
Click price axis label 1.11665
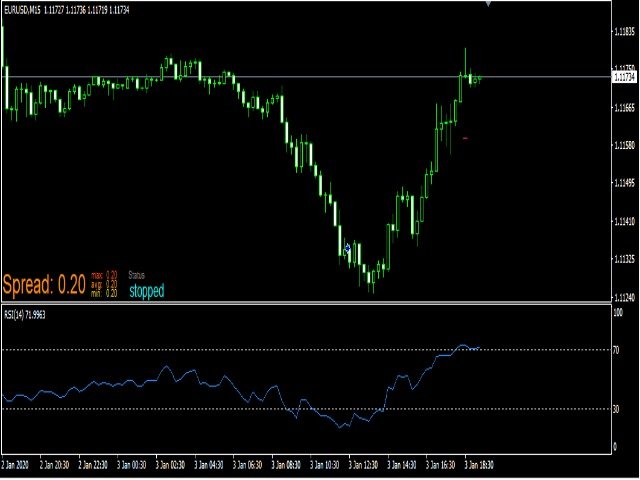point(624,108)
